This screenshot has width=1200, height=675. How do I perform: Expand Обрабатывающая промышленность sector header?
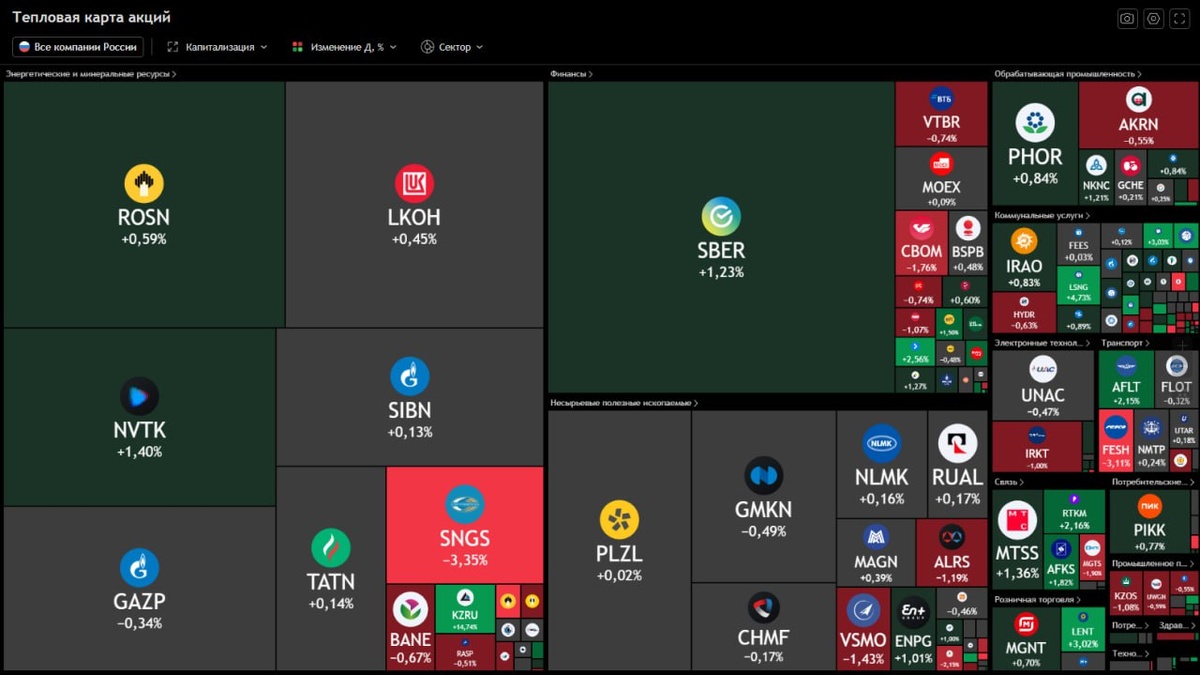tap(1068, 74)
